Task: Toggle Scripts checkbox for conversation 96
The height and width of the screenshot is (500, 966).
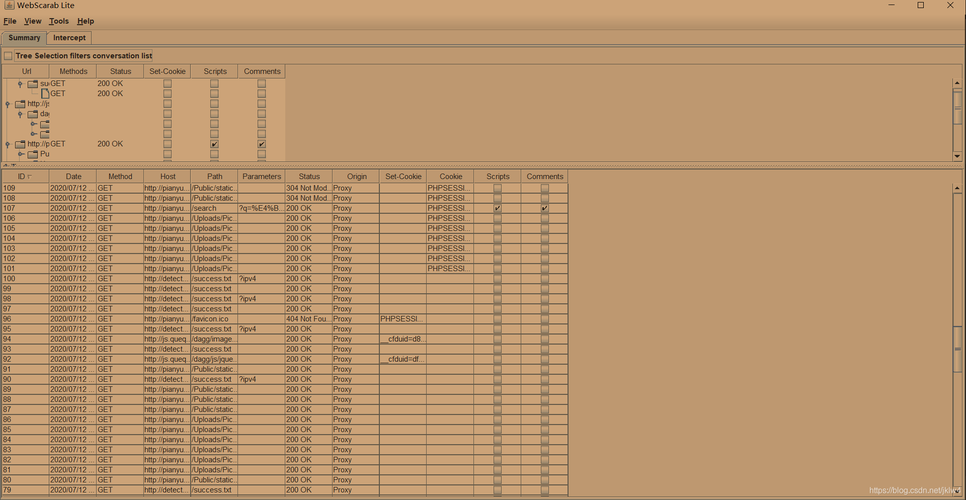Action: [497, 319]
